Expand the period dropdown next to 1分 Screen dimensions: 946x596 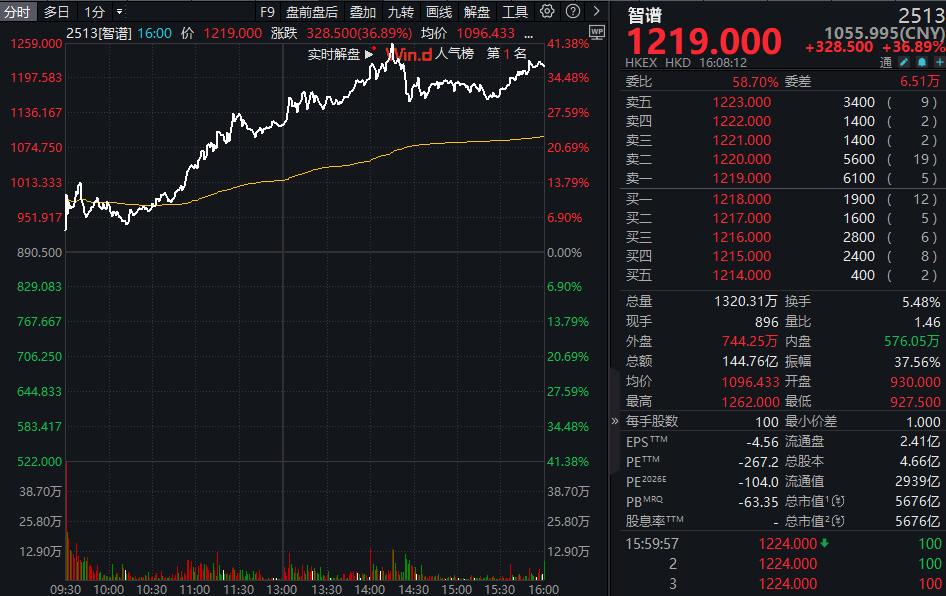coord(119,11)
